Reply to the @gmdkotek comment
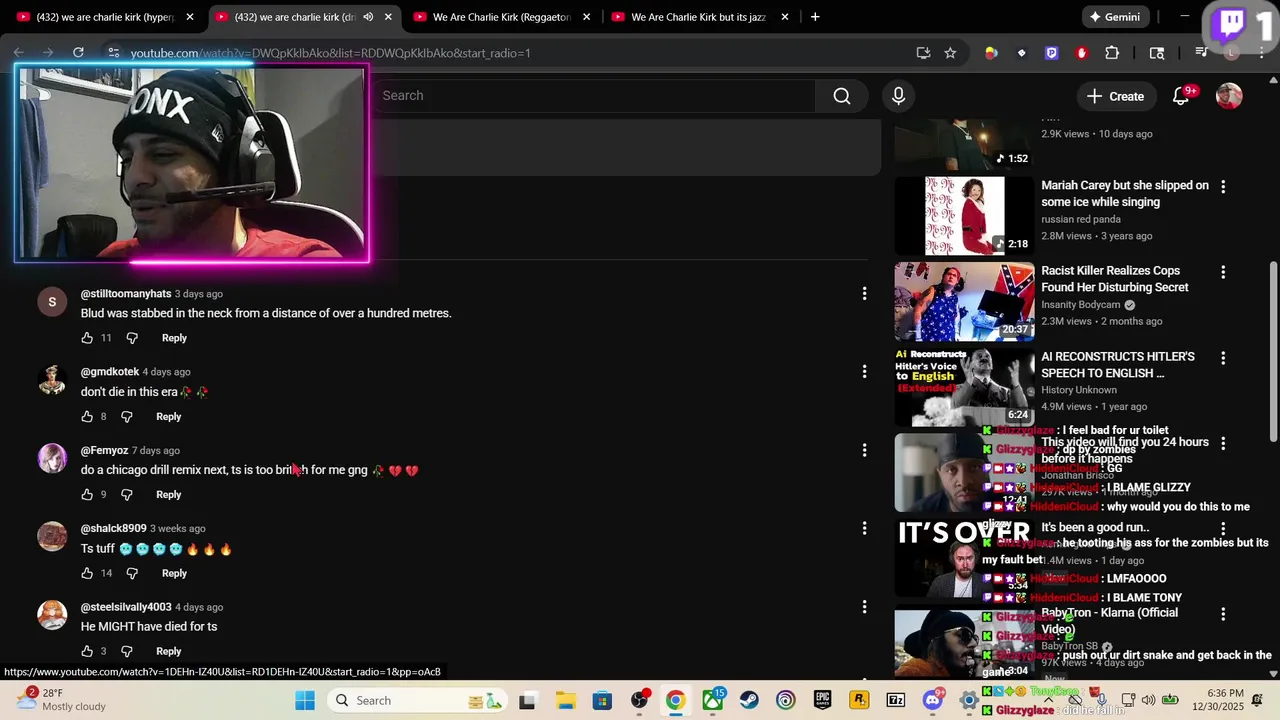Image resolution: width=1280 pixels, height=720 pixels. coord(169,416)
